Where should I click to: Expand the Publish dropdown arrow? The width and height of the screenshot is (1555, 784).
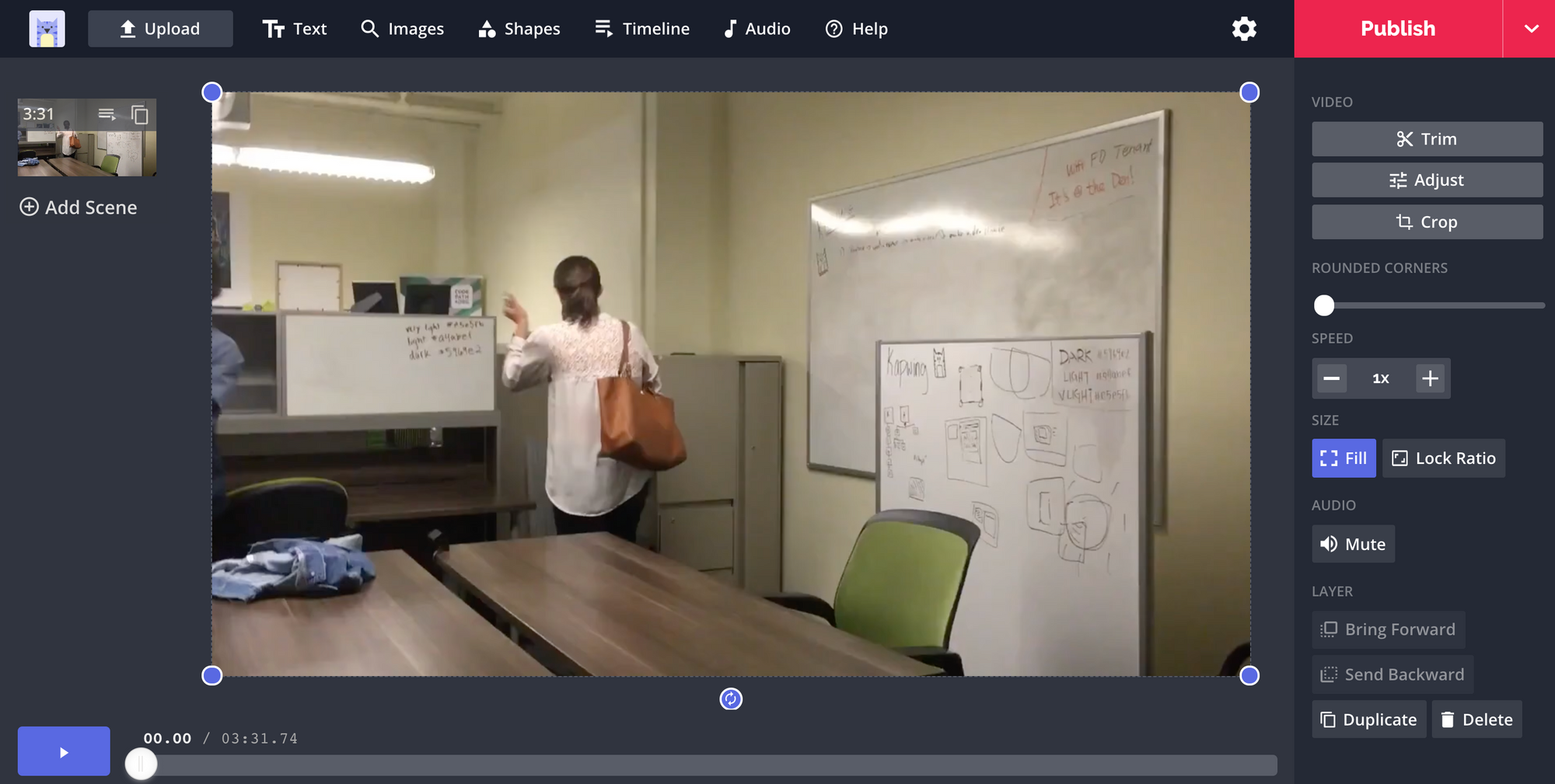point(1530,29)
